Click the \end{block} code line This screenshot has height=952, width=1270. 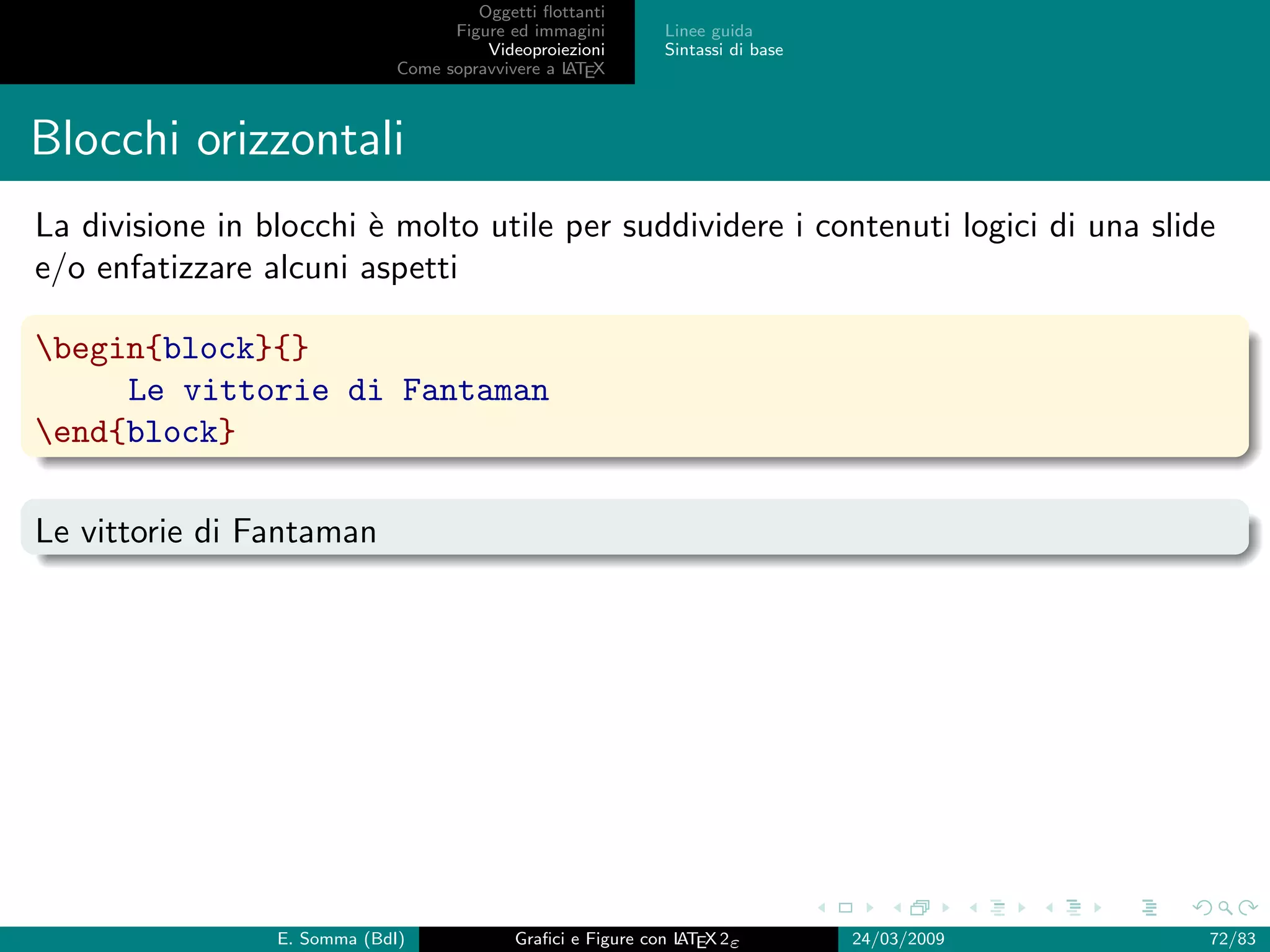[x=135, y=431]
